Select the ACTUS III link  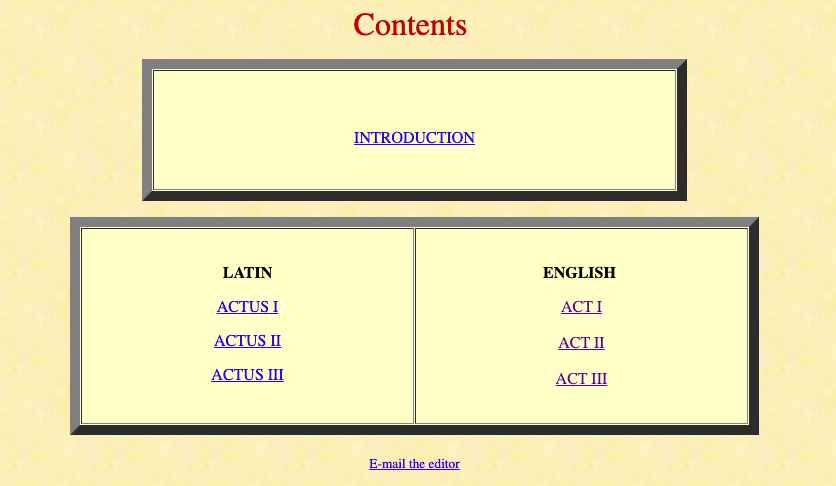(x=247, y=375)
